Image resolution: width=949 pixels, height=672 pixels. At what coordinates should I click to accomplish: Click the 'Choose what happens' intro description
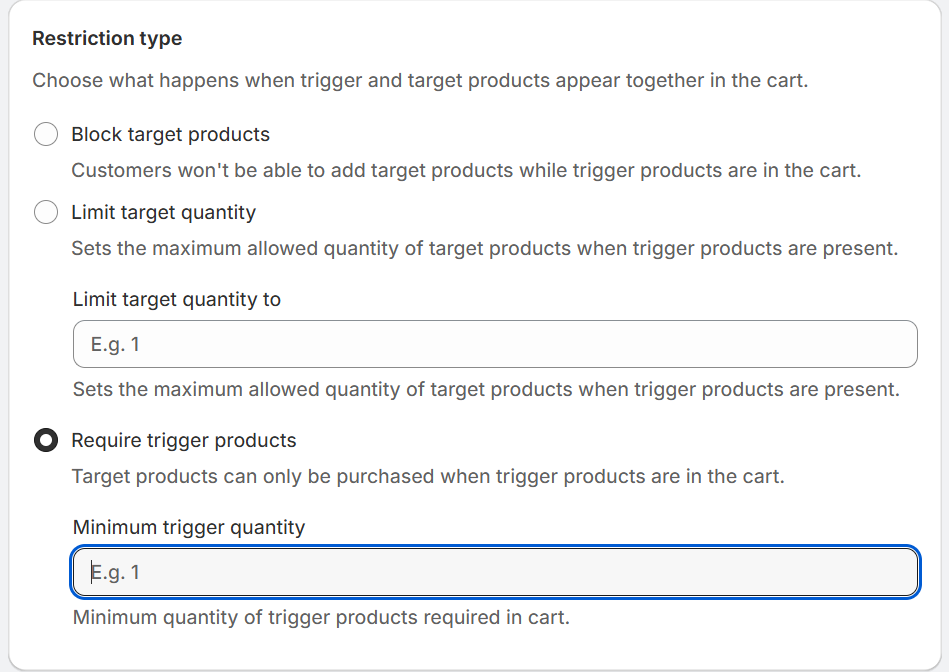(420, 80)
